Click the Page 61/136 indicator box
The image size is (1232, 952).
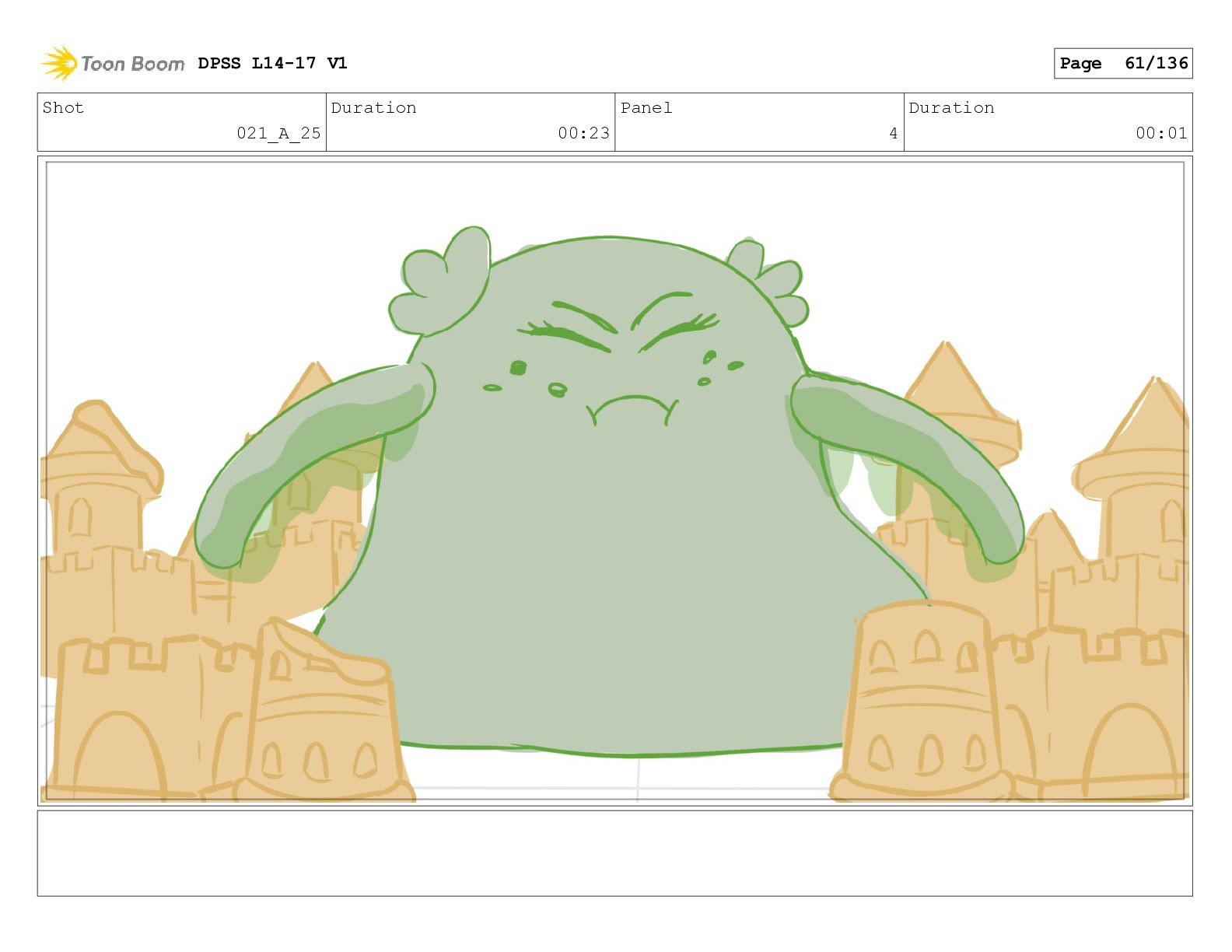[1123, 64]
